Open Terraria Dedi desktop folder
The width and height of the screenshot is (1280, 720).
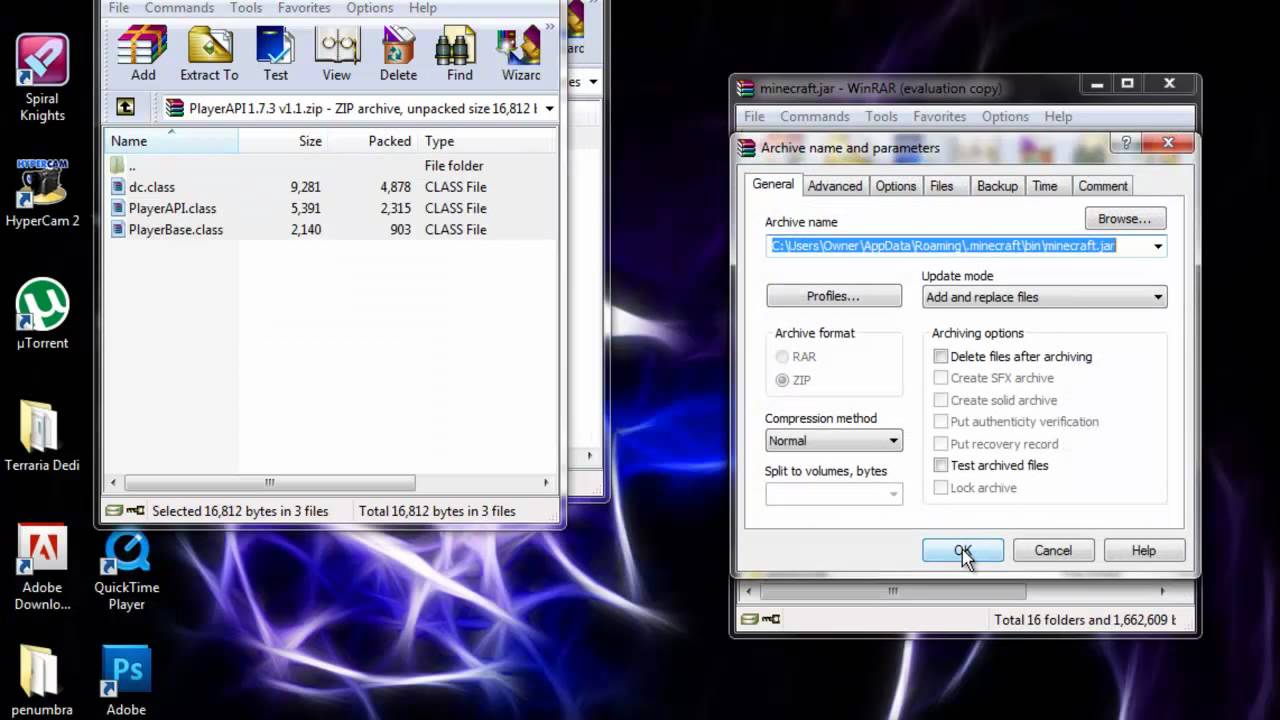click(x=42, y=435)
